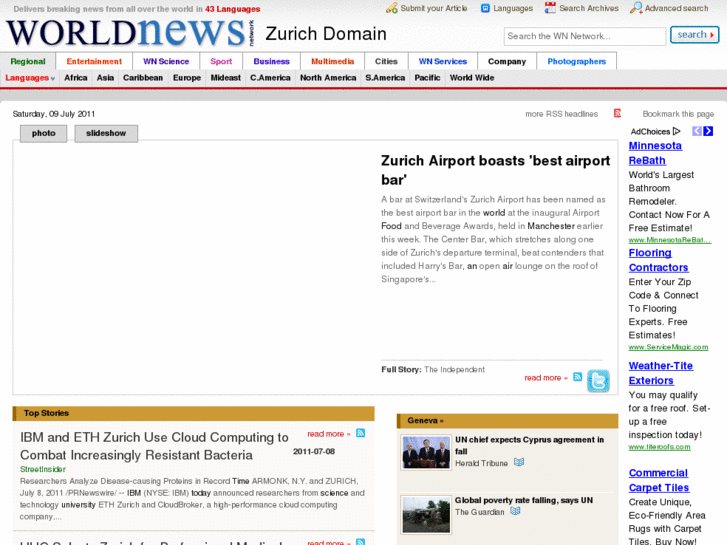Select Caribbean region
Viewport: 727px width, 545px height.
pos(143,78)
